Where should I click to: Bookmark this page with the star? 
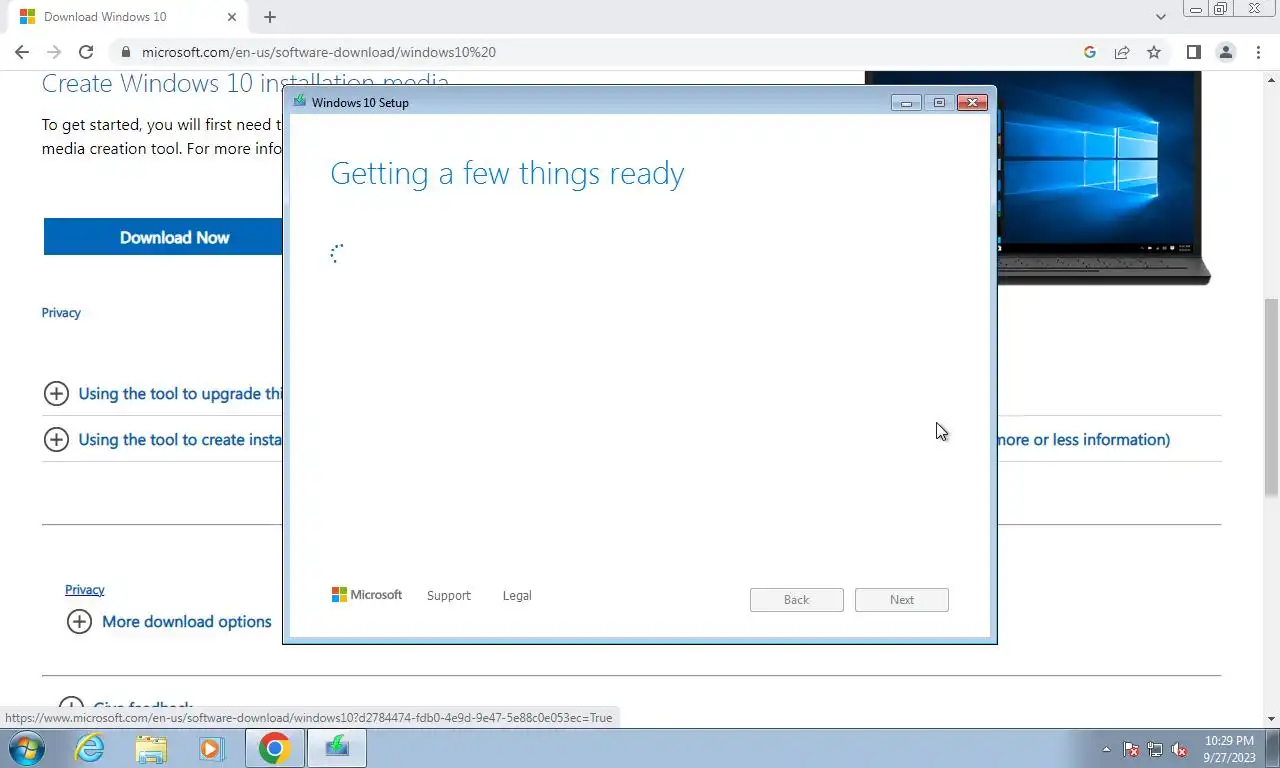1154,52
